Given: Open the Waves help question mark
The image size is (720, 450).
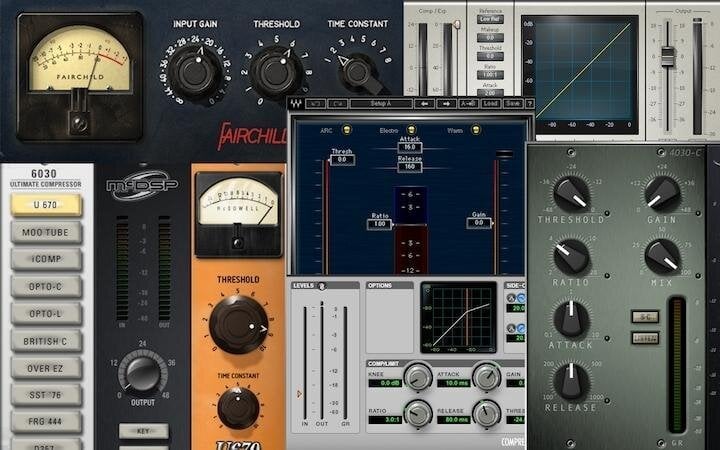Looking at the screenshot, I should 530,104.
